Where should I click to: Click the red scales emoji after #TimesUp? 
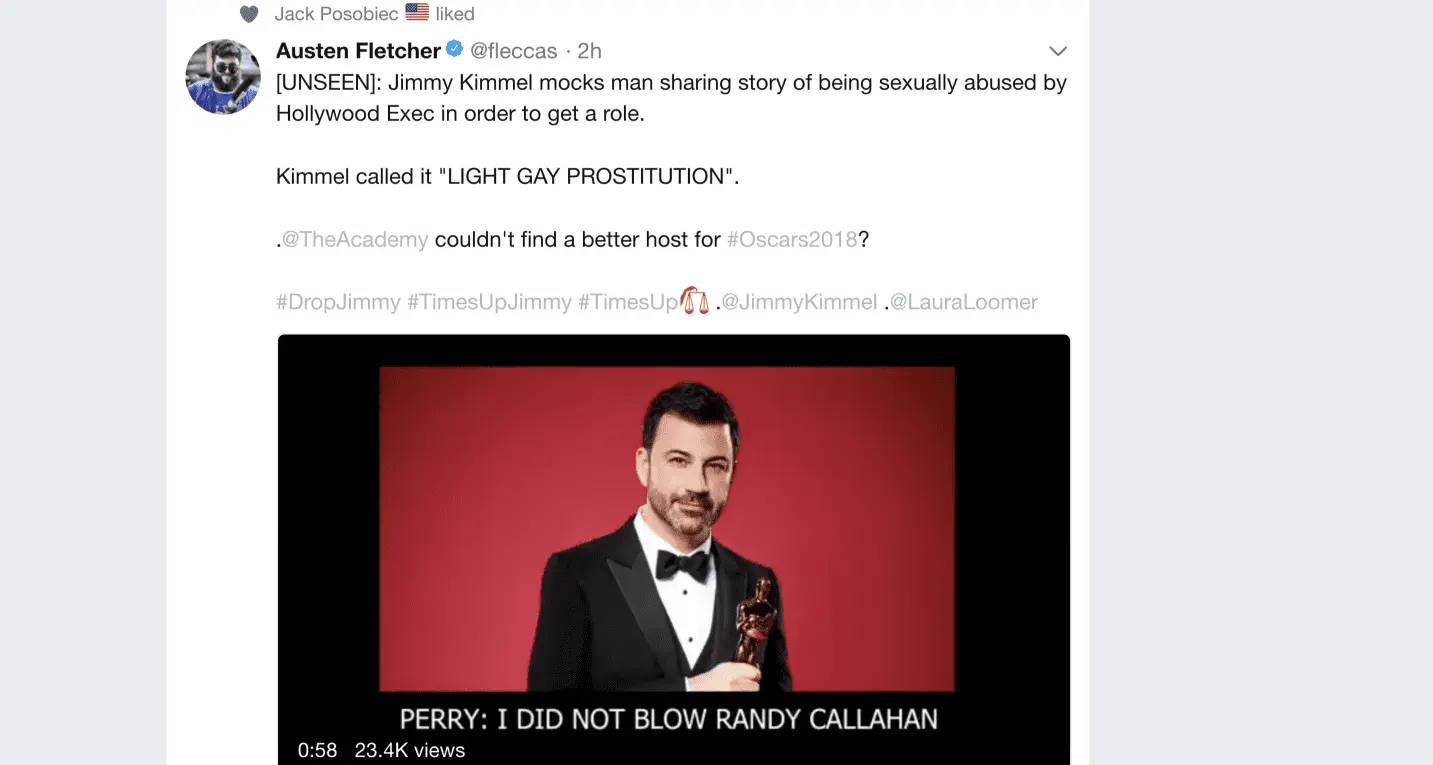pyautogui.click(x=694, y=300)
